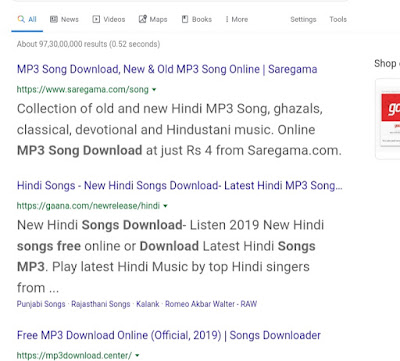This screenshot has width=400, height=361.
Task: Open the Kalank sitelink
Action: coord(148,304)
